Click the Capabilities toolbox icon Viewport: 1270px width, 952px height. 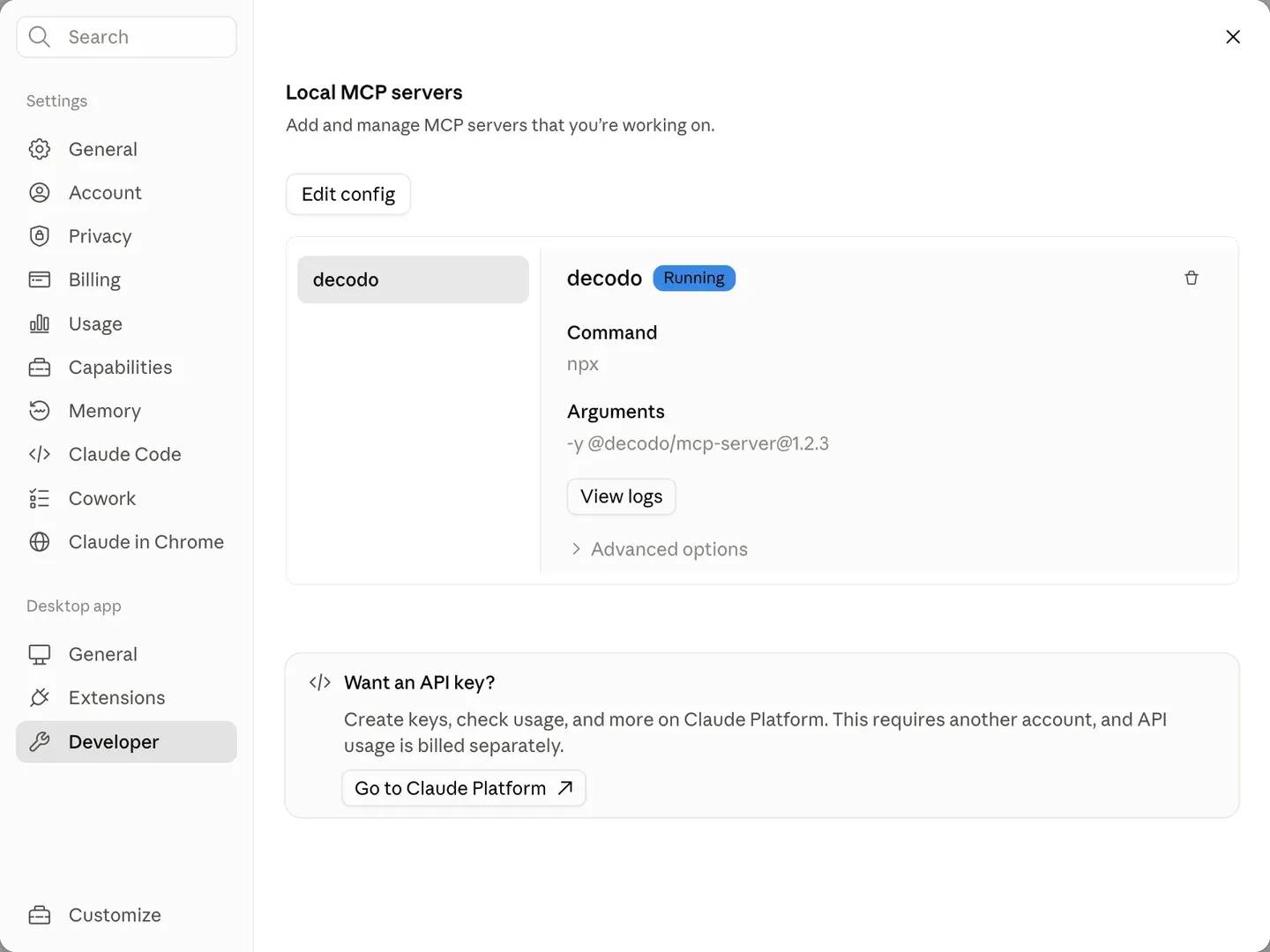click(40, 368)
